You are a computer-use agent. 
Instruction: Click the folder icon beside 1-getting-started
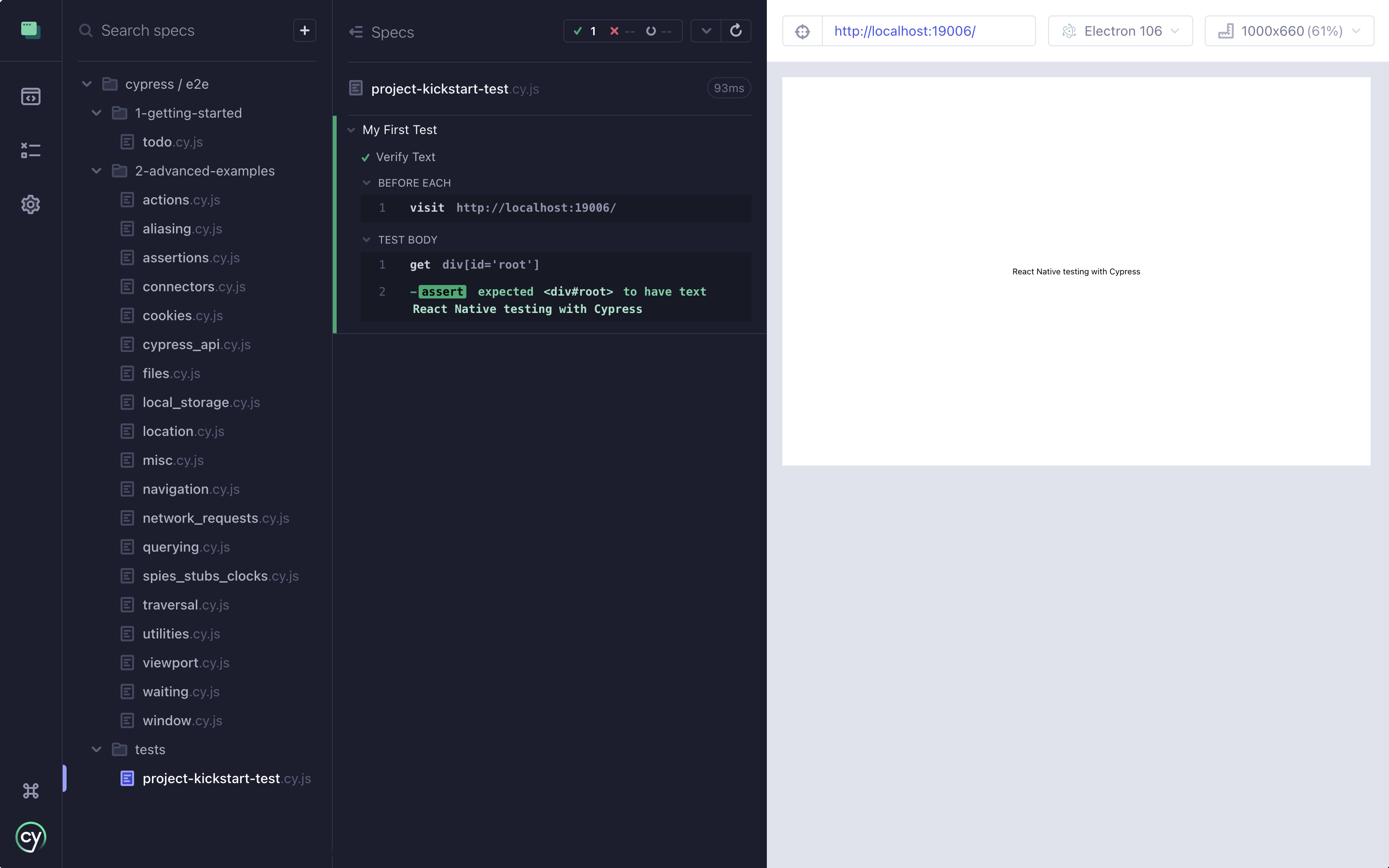[120, 112]
